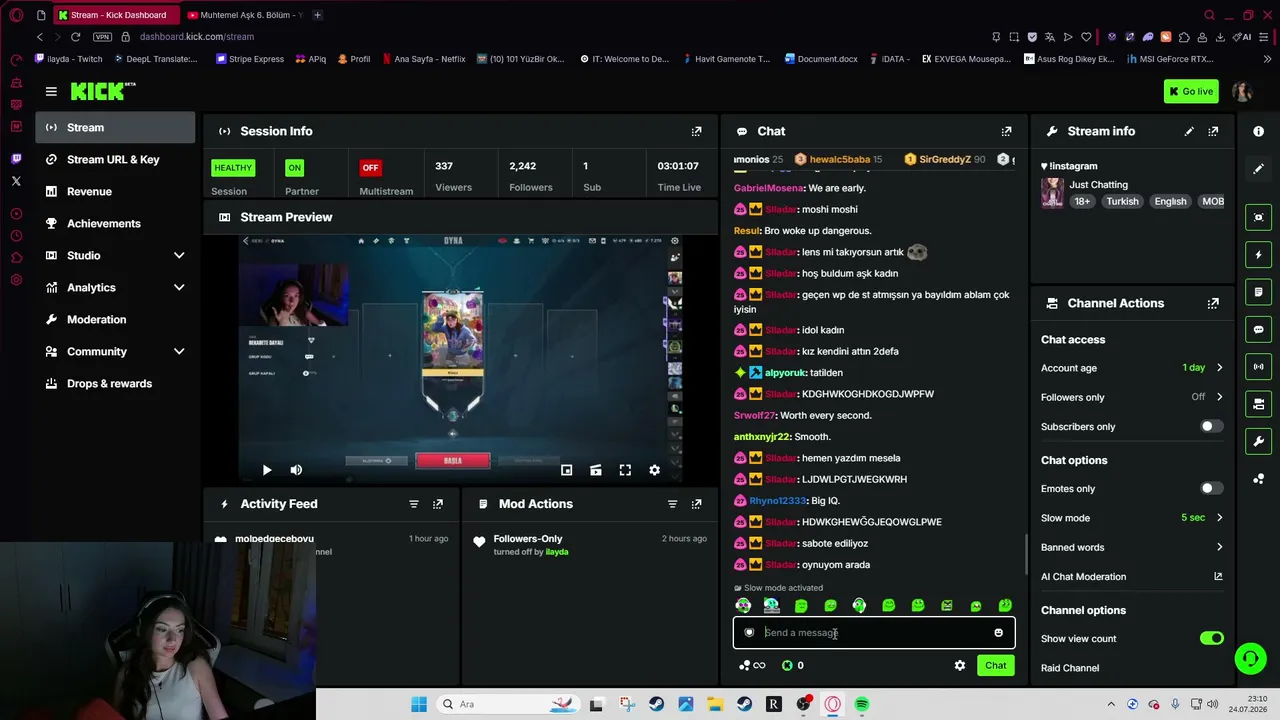Open AI Chat Moderation external link
This screenshot has height=720, width=1280.
click(x=1218, y=577)
